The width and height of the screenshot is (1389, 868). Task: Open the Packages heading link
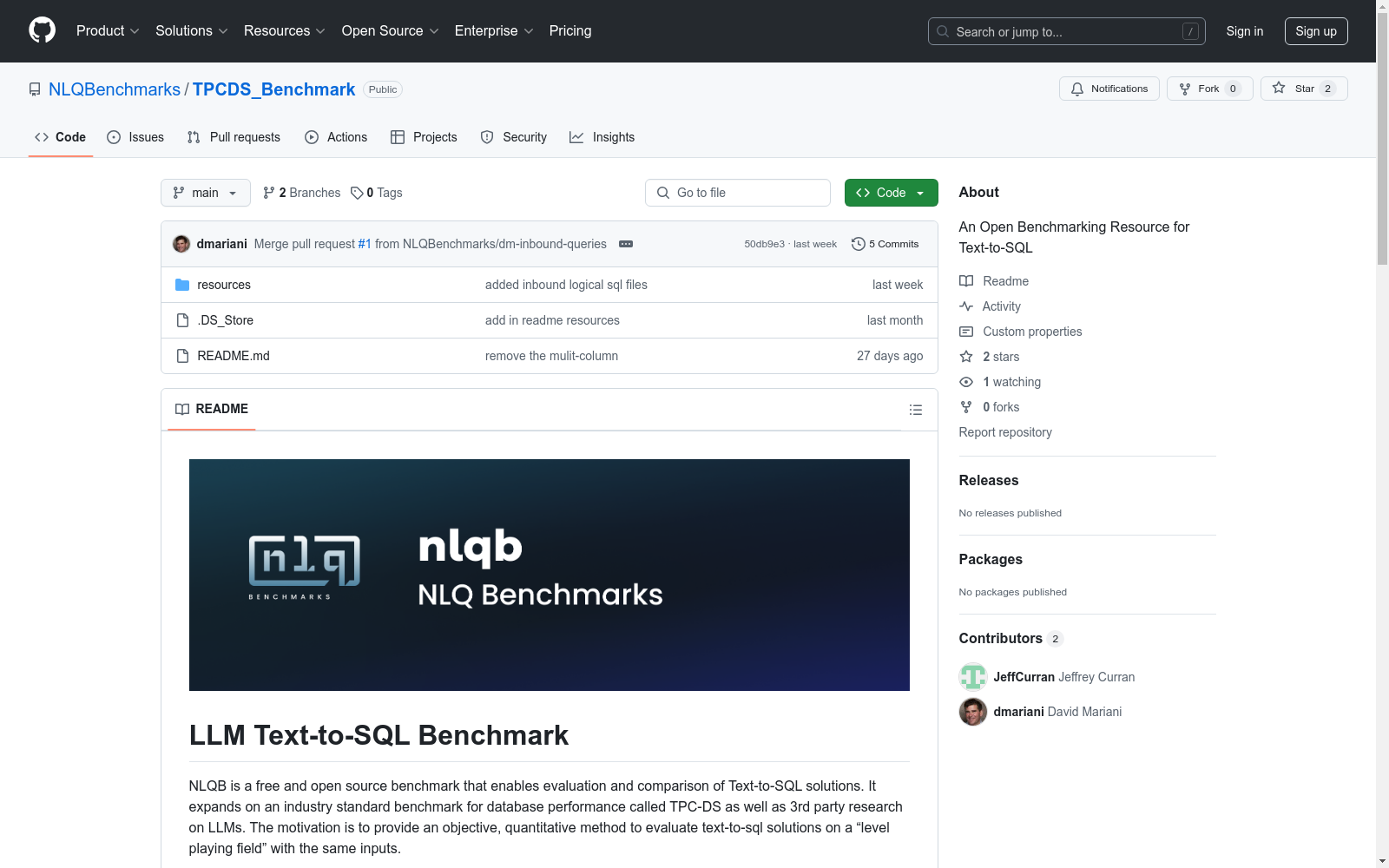(991, 559)
